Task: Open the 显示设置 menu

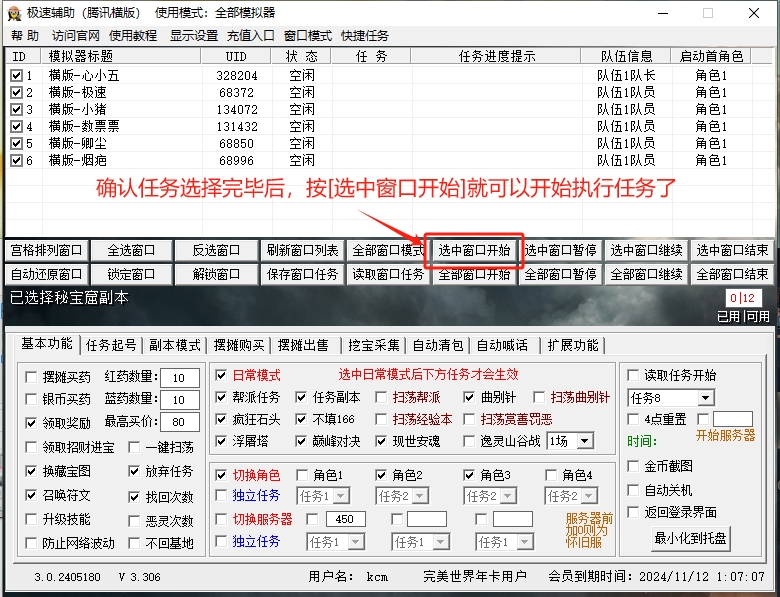Action: coord(193,35)
